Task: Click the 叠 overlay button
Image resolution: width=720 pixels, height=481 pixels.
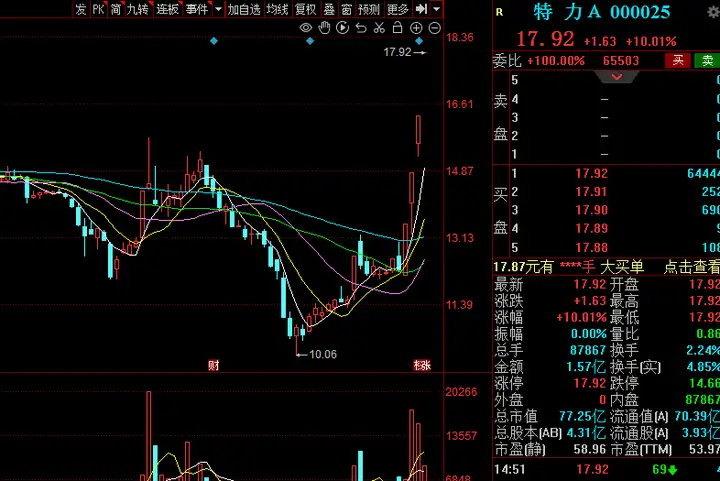Action: click(x=329, y=9)
